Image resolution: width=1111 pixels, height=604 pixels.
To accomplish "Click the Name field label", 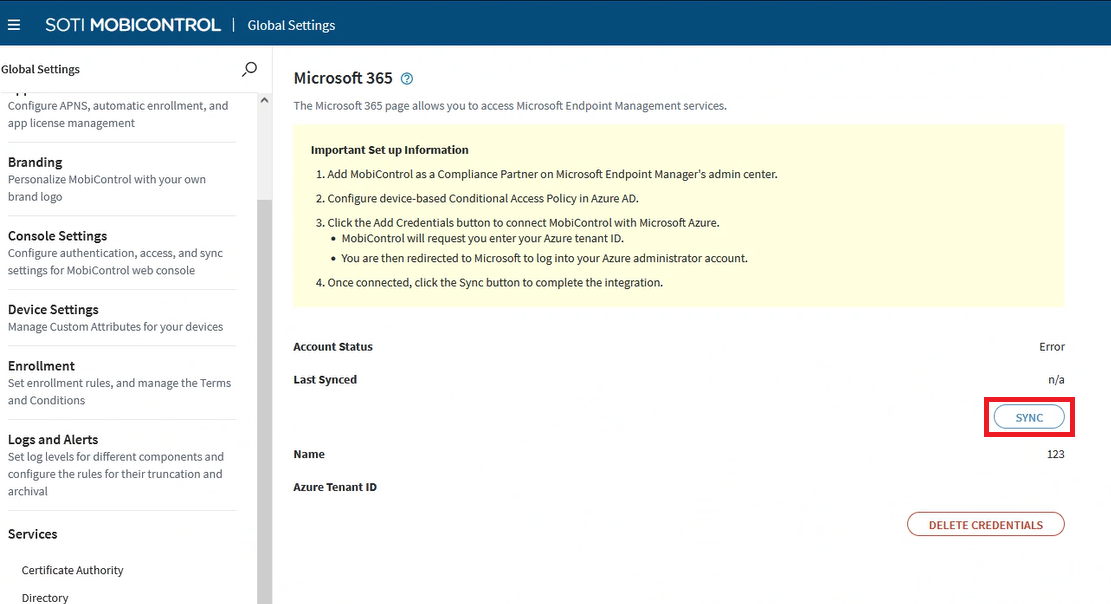I will 309,454.
